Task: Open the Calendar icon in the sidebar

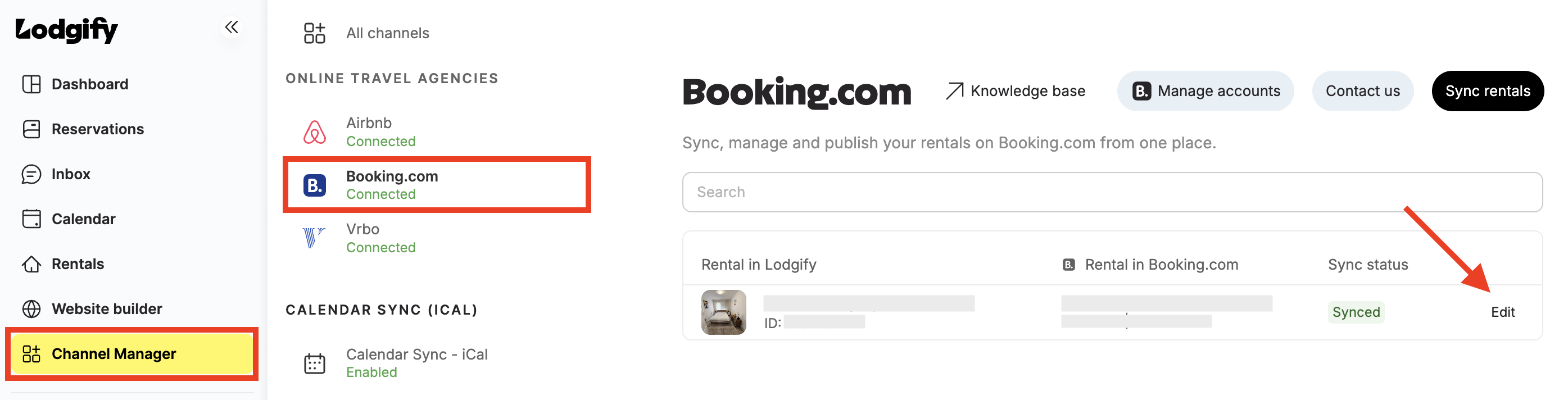Action: click(x=31, y=219)
